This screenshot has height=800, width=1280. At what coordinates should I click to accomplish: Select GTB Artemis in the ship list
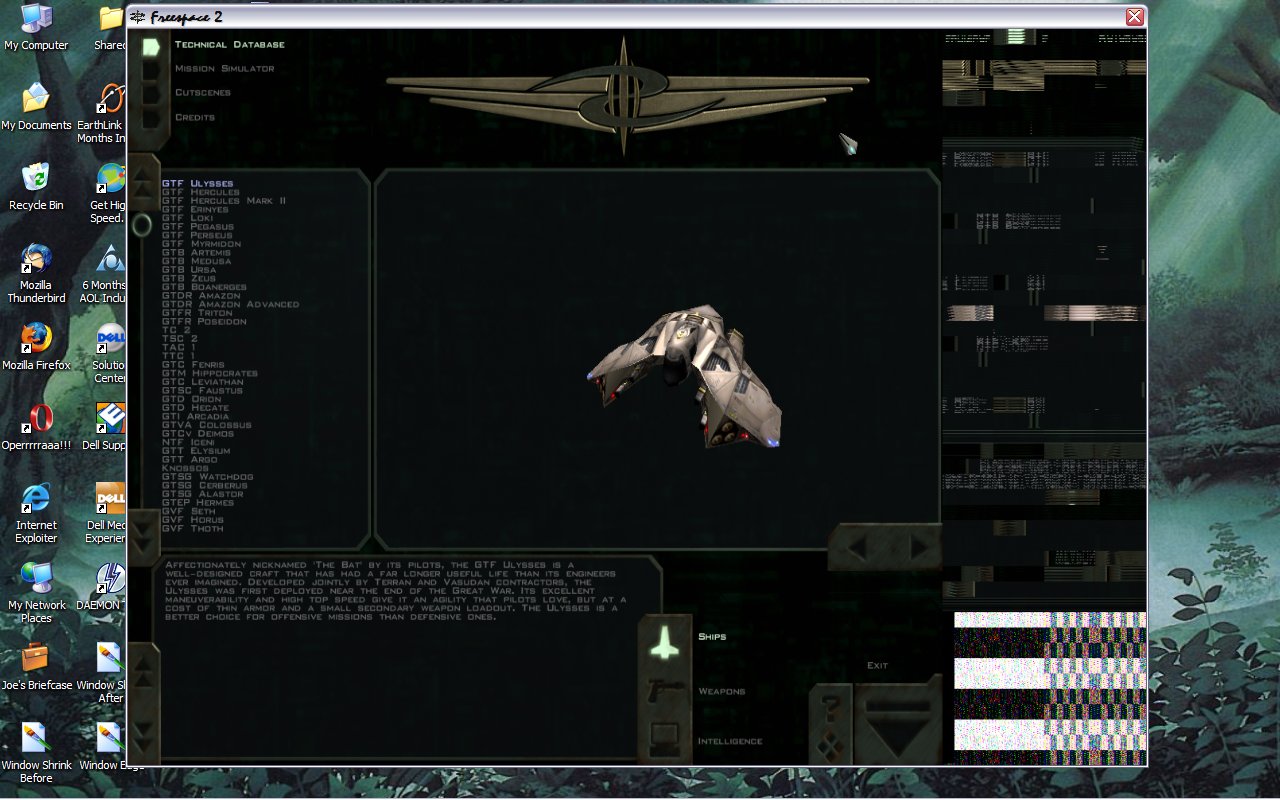(196, 253)
